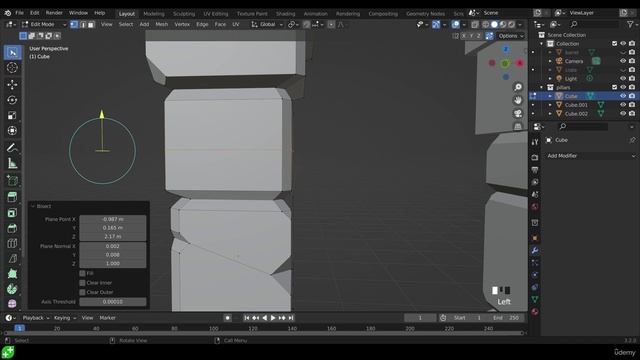Image resolution: width=640 pixels, height=360 pixels.
Task: Hide Cube.001 with its eye icon
Action: [623, 105]
